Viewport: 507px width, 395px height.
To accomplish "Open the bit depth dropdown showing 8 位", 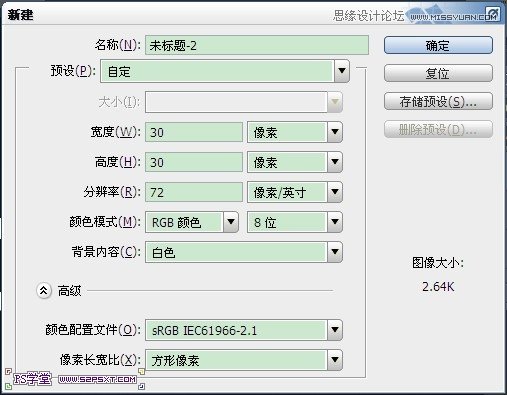I will pyautogui.click(x=295, y=222).
